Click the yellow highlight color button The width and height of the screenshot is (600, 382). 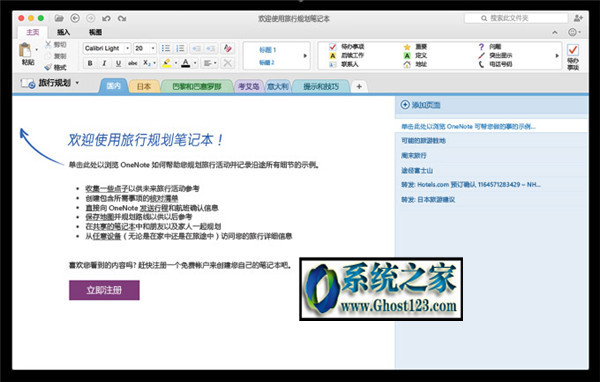click(x=166, y=63)
